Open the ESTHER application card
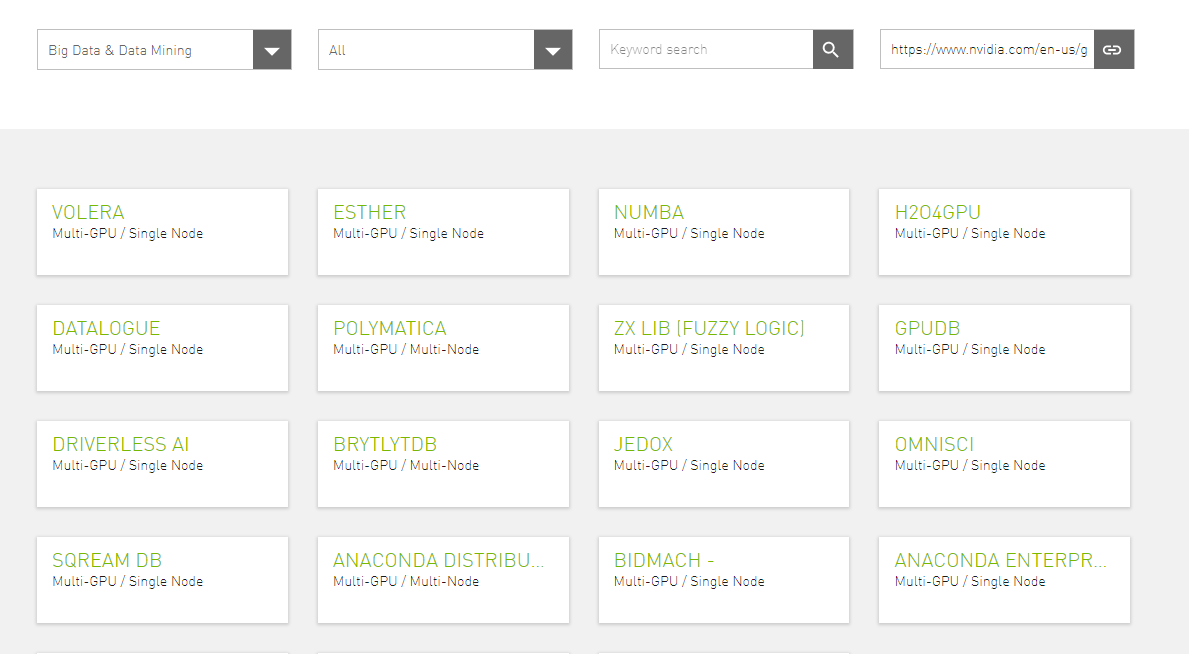This screenshot has height=654, width=1189. (x=444, y=232)
